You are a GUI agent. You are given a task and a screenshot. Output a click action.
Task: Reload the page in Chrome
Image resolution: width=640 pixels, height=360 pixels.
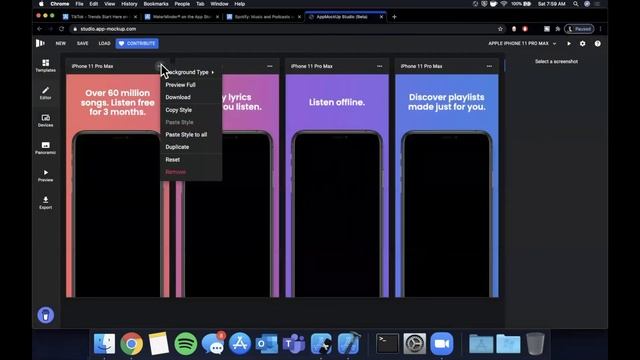[61, 29]
